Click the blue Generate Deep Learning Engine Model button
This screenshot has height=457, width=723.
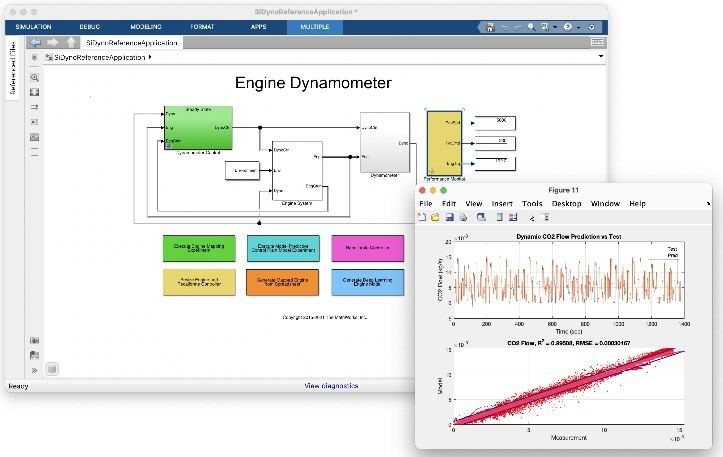coord(367,282)
